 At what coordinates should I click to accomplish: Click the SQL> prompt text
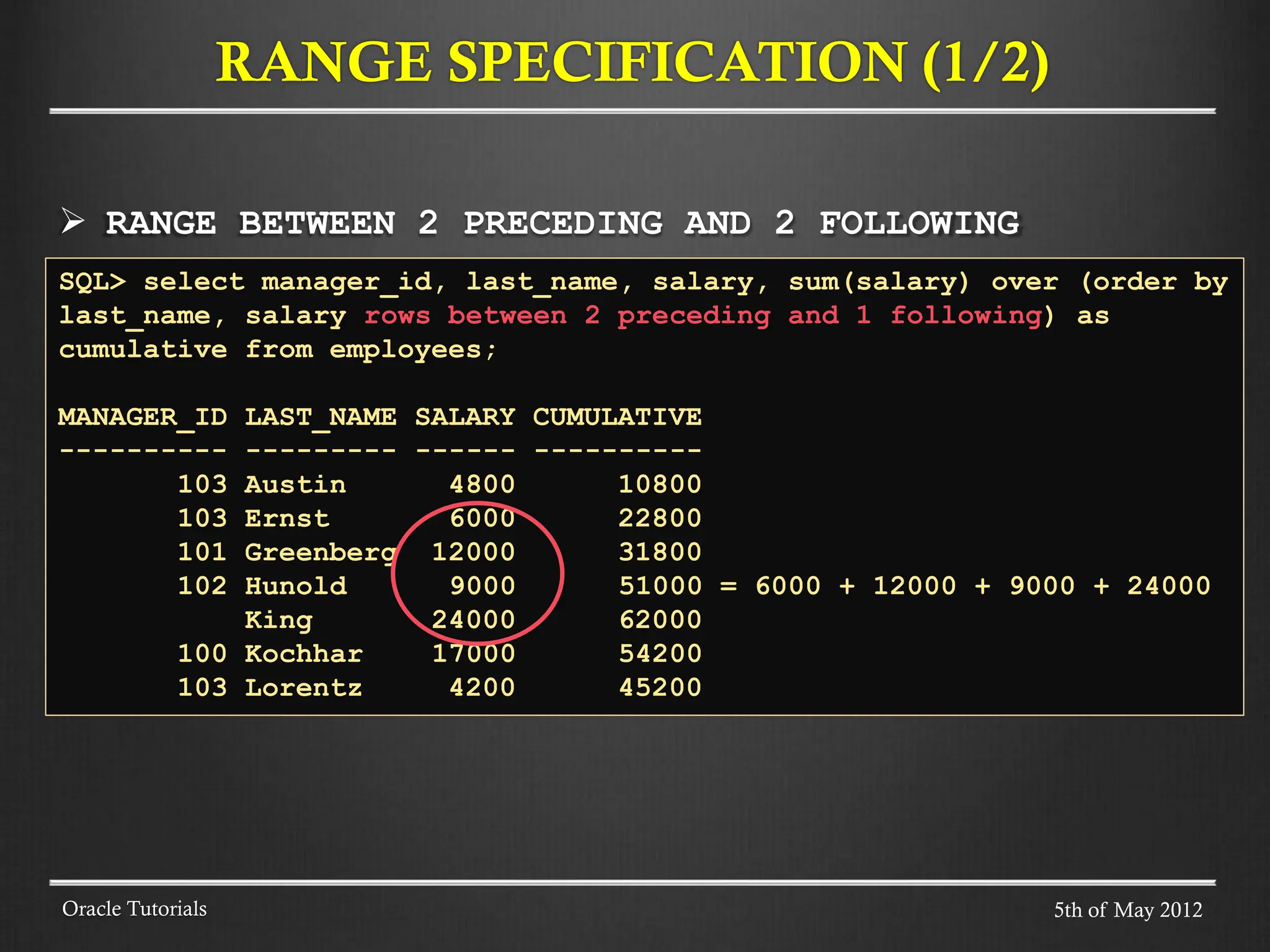(92, 283)
